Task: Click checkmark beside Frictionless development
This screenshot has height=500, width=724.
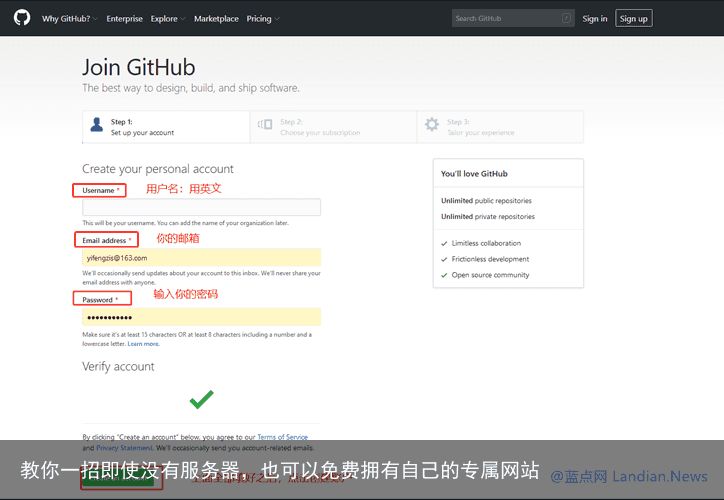Action: tap(444, 259)
